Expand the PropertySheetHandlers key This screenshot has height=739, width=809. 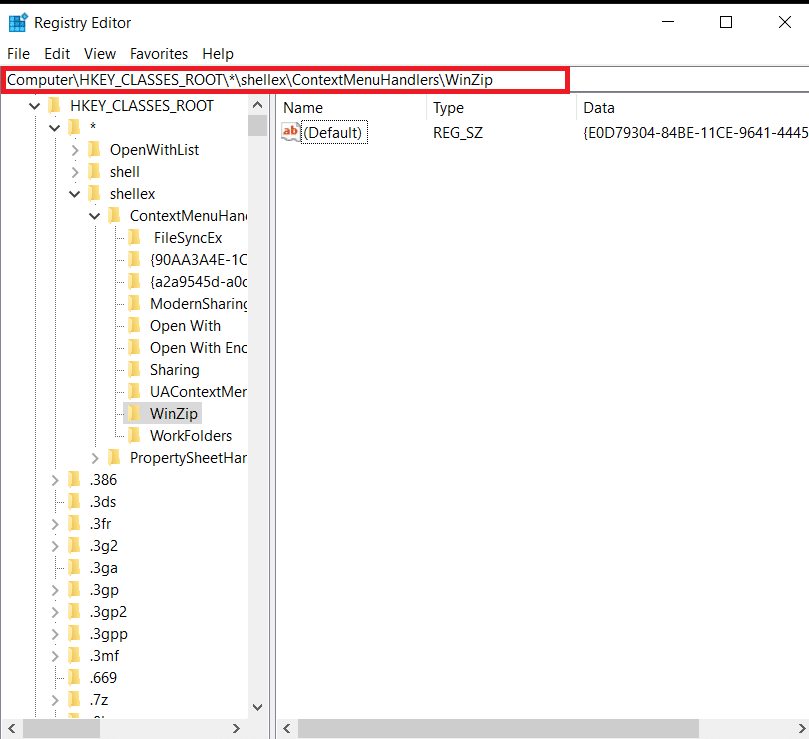(x=95, y=458)
